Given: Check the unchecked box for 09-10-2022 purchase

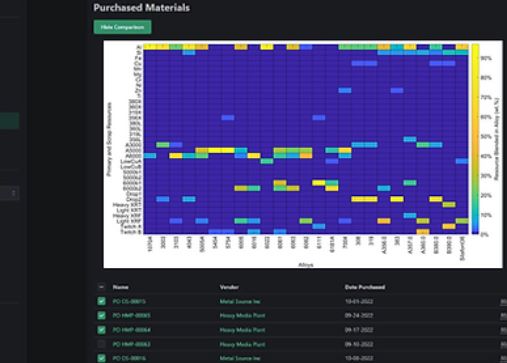Looking at the screenshot, I should pos(102,344).
